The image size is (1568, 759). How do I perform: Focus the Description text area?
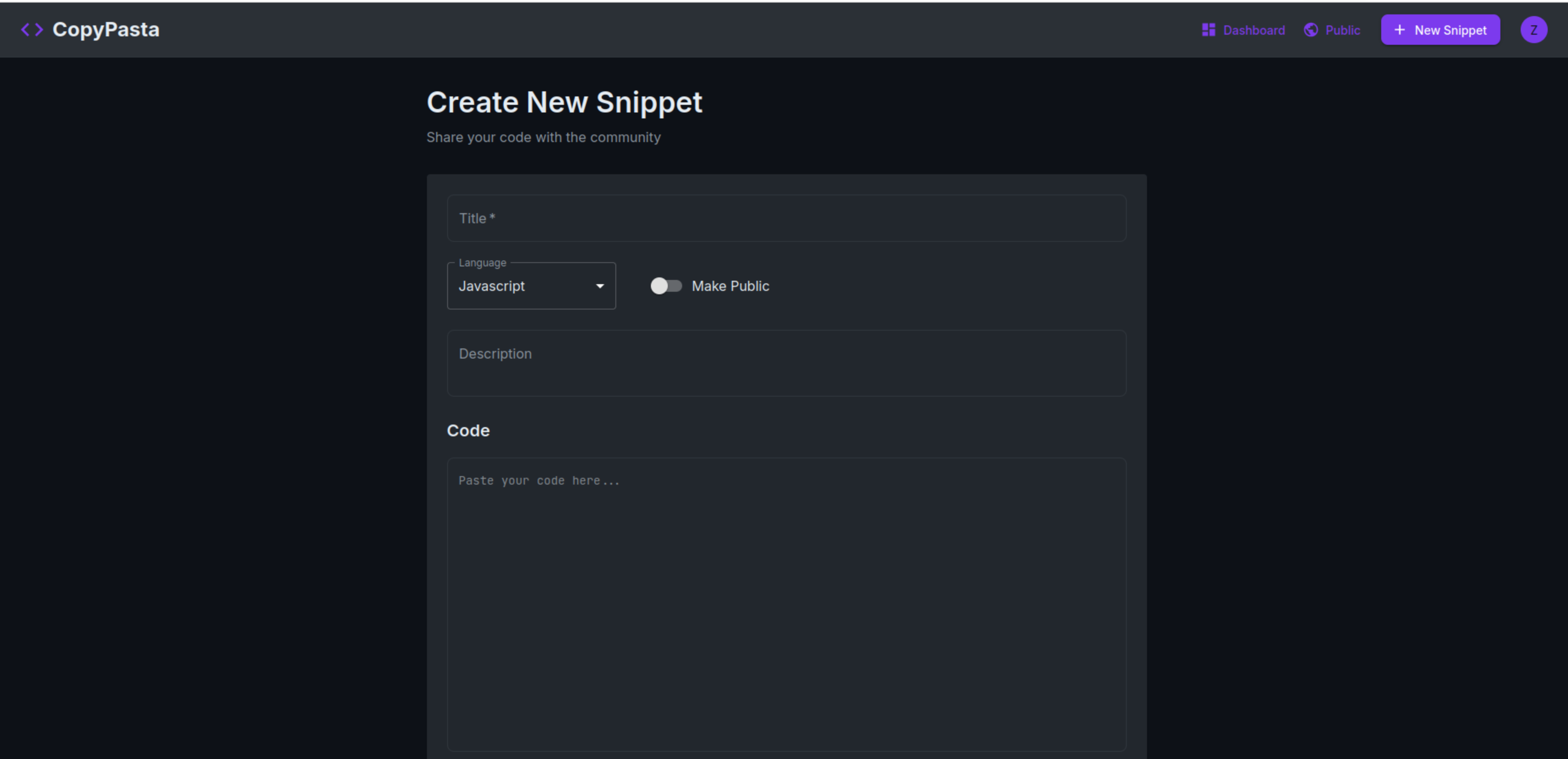[786, 362]
